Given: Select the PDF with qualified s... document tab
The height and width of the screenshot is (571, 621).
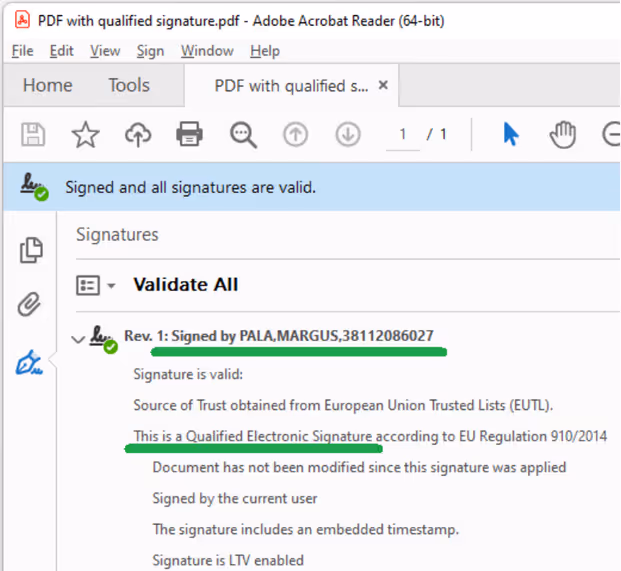Looking at the screenshot, I should (291, 86).
